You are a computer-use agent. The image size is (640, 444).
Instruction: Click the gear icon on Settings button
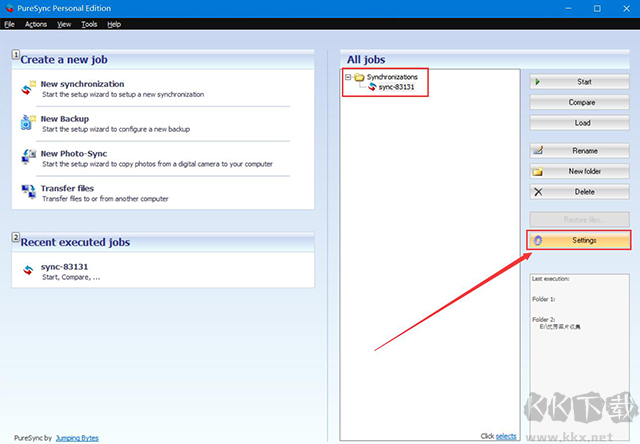[538, 240]
